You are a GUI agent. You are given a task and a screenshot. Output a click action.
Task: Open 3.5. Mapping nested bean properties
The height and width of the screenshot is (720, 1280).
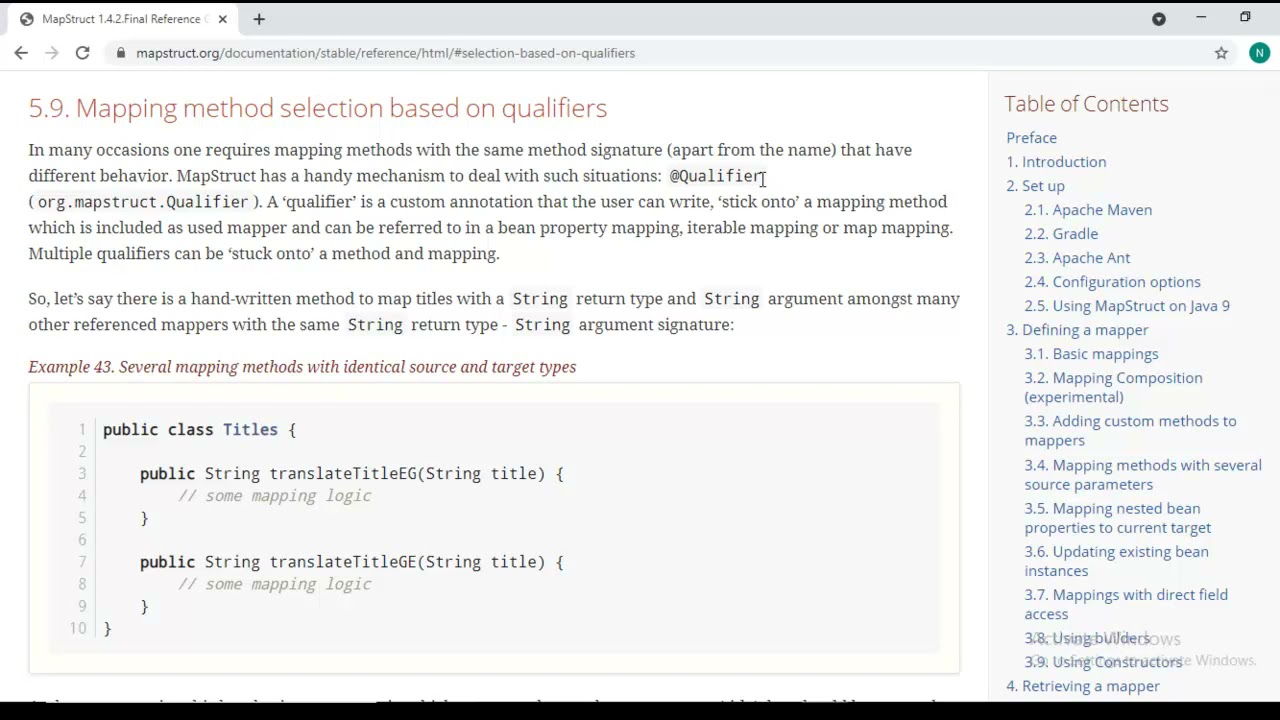point(1117,518)
